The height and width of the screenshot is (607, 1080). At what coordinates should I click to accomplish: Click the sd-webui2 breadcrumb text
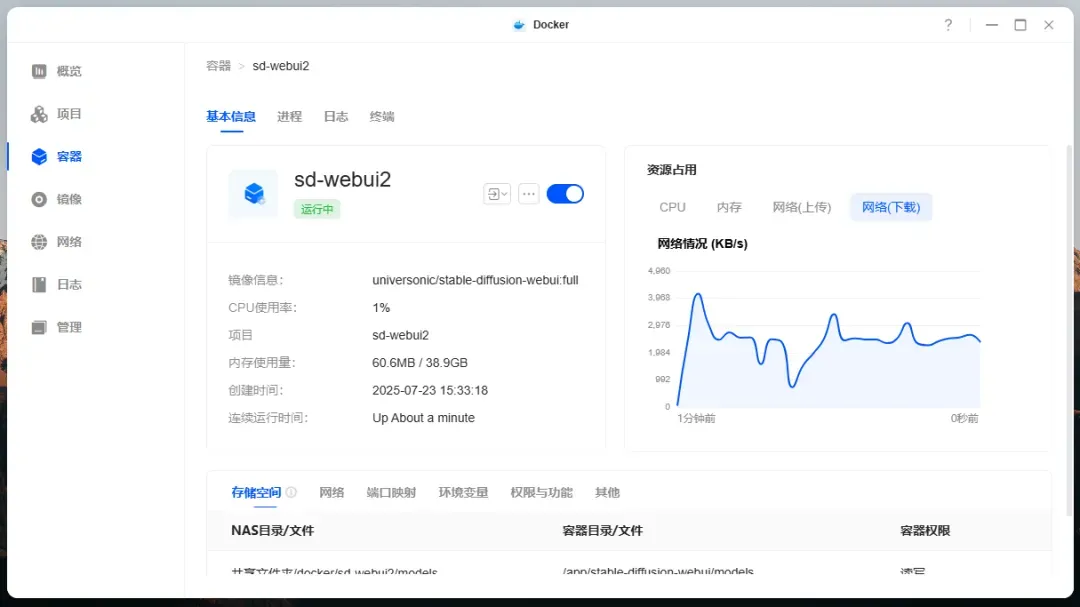281,66
